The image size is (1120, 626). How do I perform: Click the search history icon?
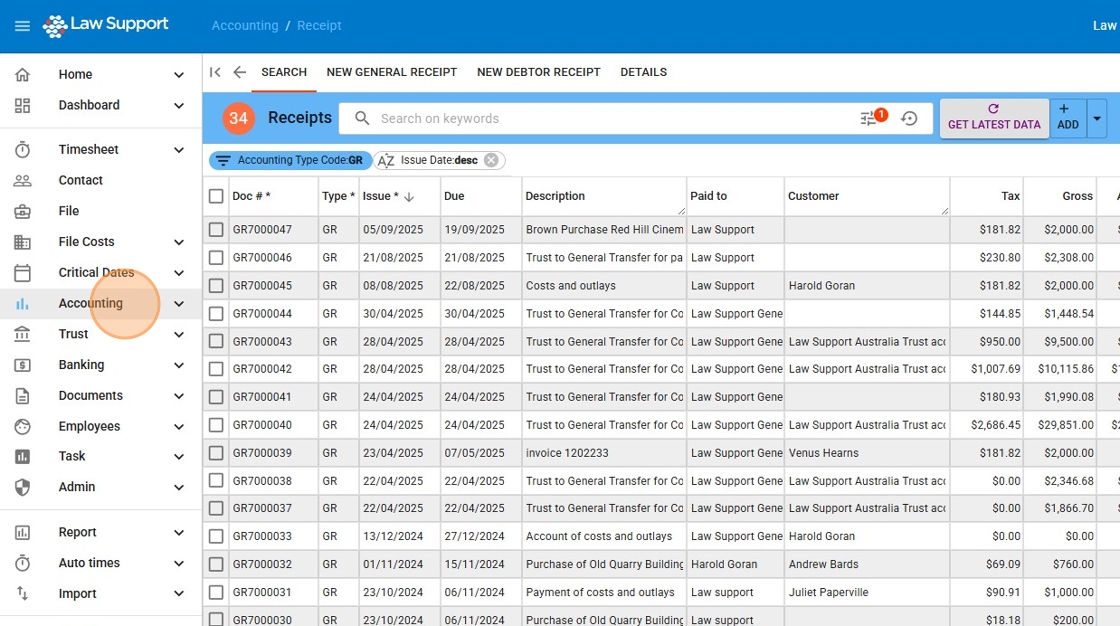909,118
